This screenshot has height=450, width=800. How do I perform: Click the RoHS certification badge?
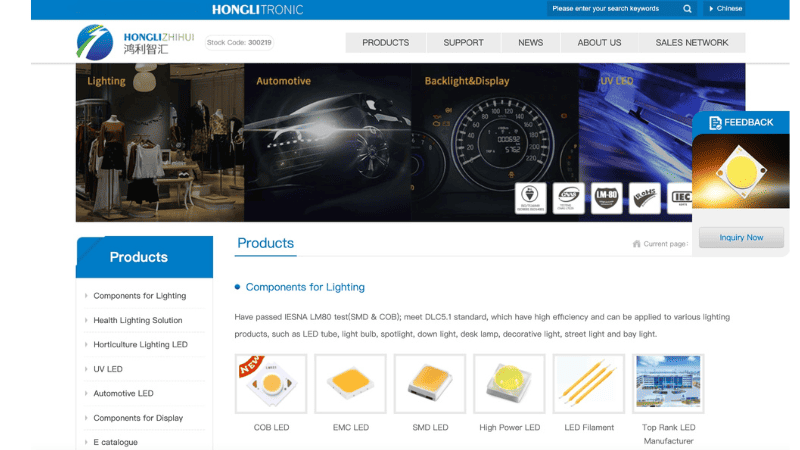coord(644,198)
